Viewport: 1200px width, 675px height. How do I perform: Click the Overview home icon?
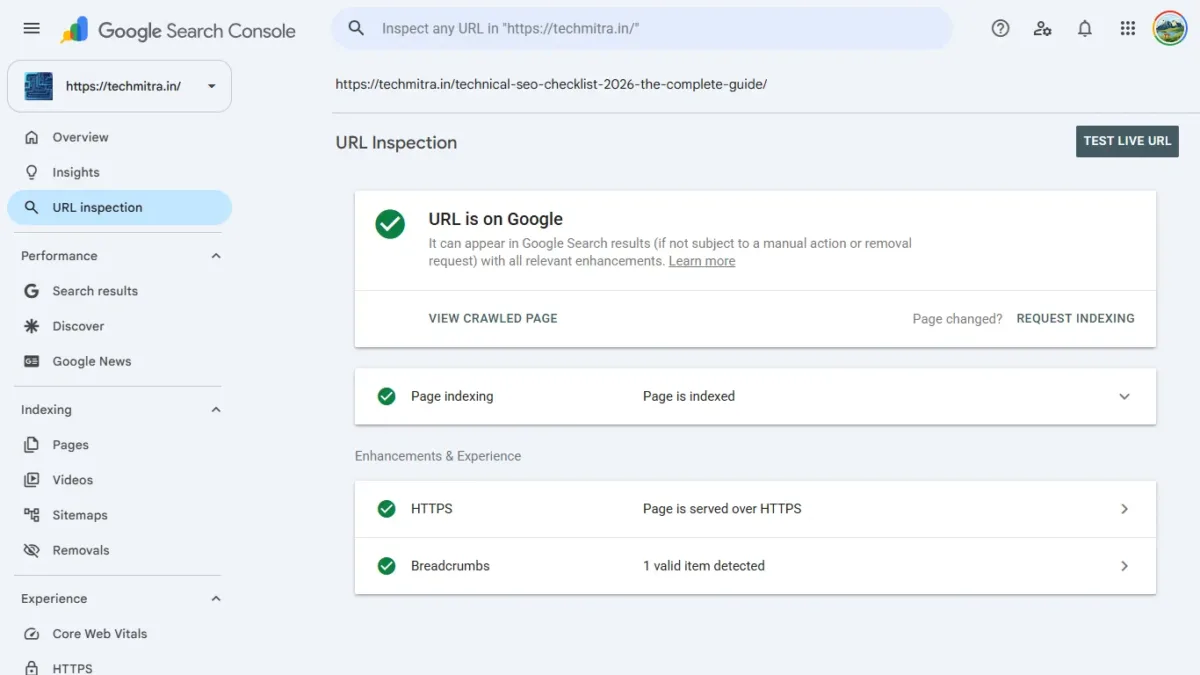pyautogui.click(x=32, y=137)
